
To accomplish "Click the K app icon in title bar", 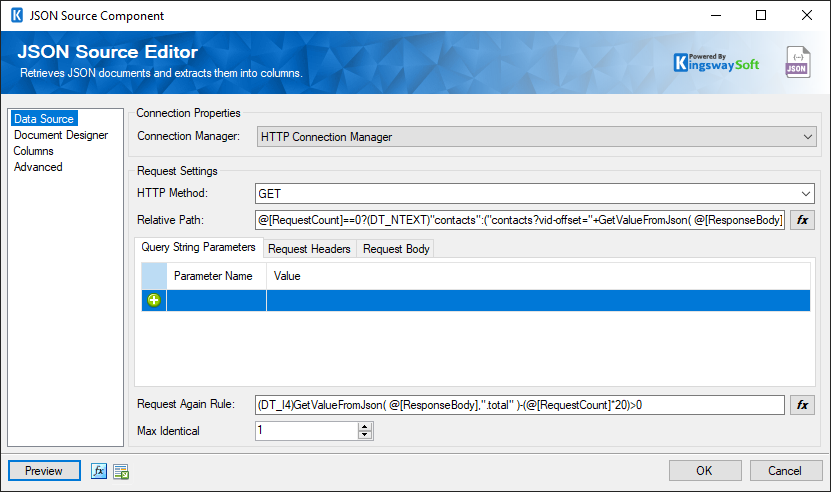I will point(16,16).
